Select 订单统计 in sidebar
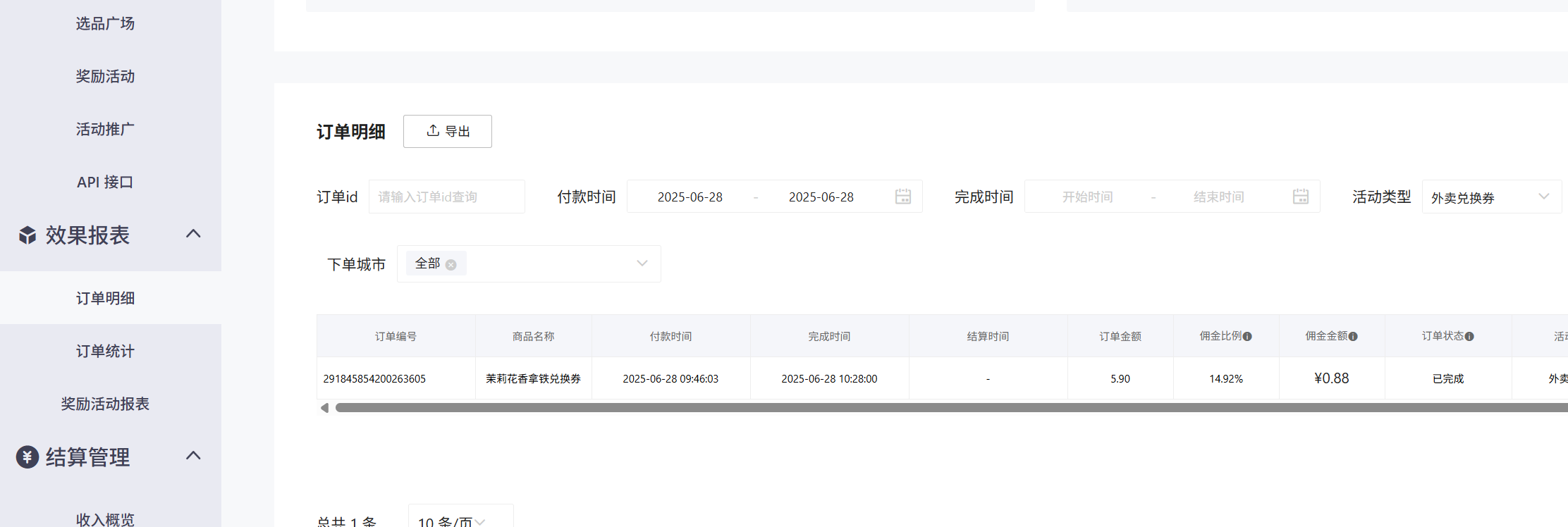1568x527 pixels. (105, 351)
